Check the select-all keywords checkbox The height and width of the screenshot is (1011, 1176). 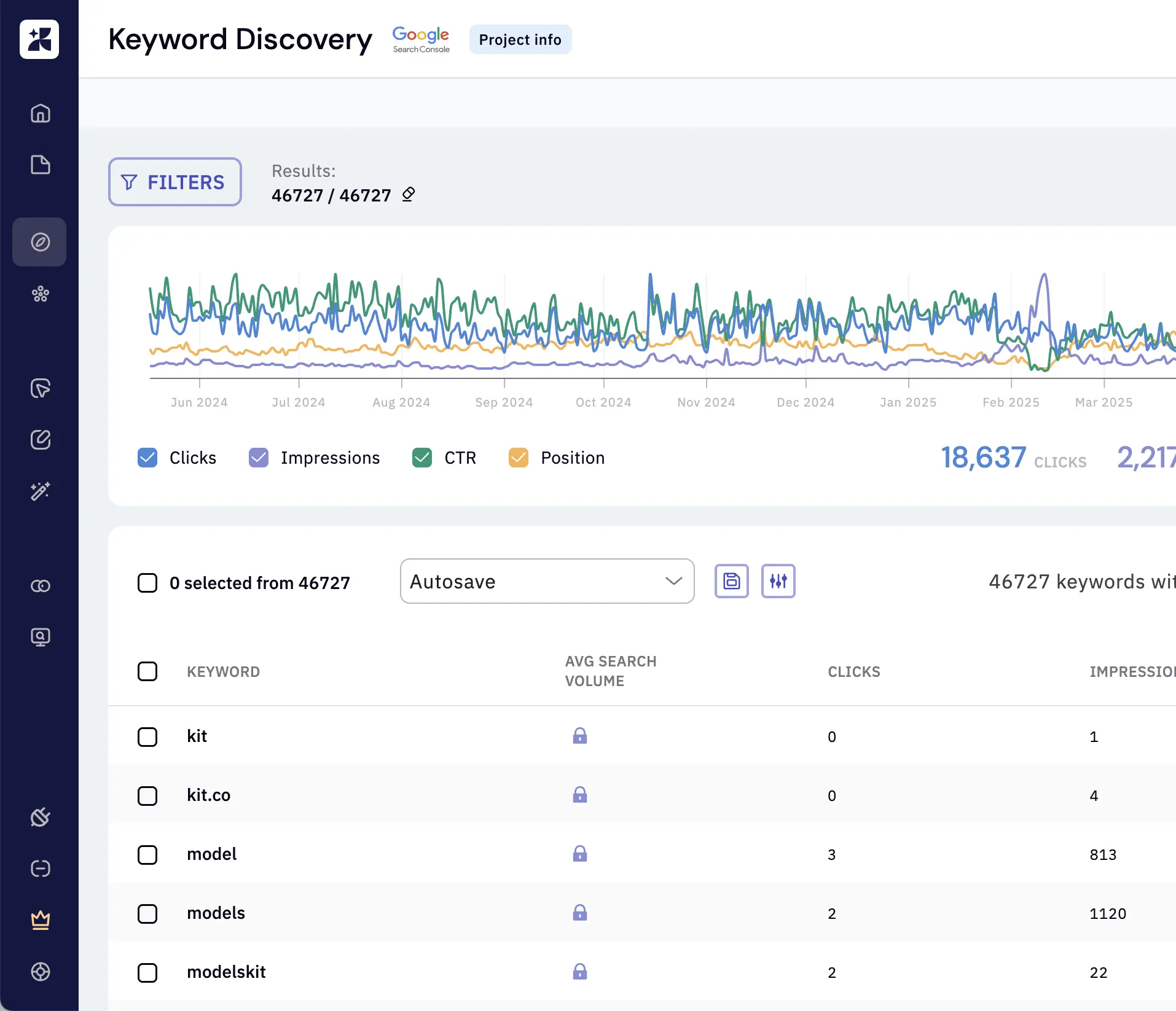(x=147, y=672)
